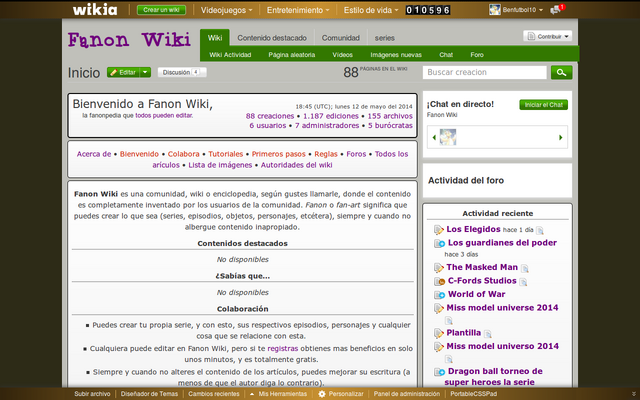The width and height of the screenshot is (640, 400).
Task: Click chat carousel left arrow
Action: point(434,138)
